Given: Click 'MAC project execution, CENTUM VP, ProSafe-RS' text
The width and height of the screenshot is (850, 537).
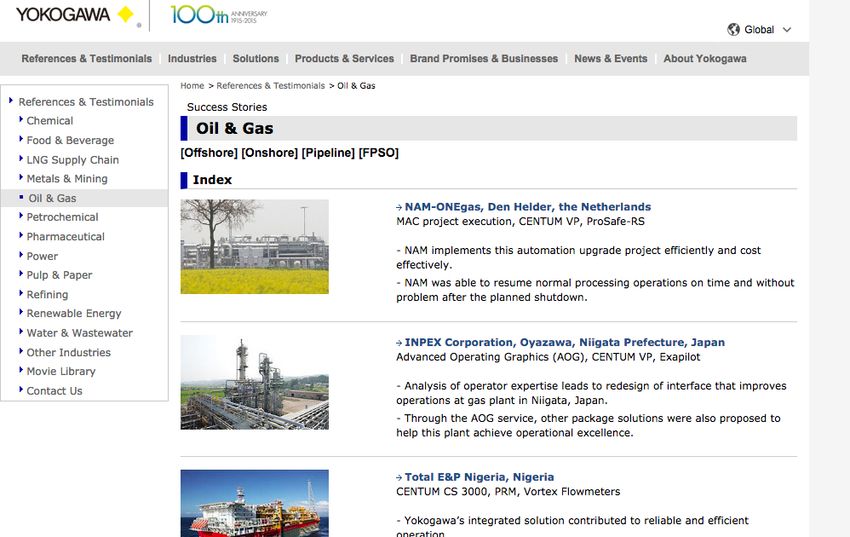Looking at the screenshot, I should (520, 222).
